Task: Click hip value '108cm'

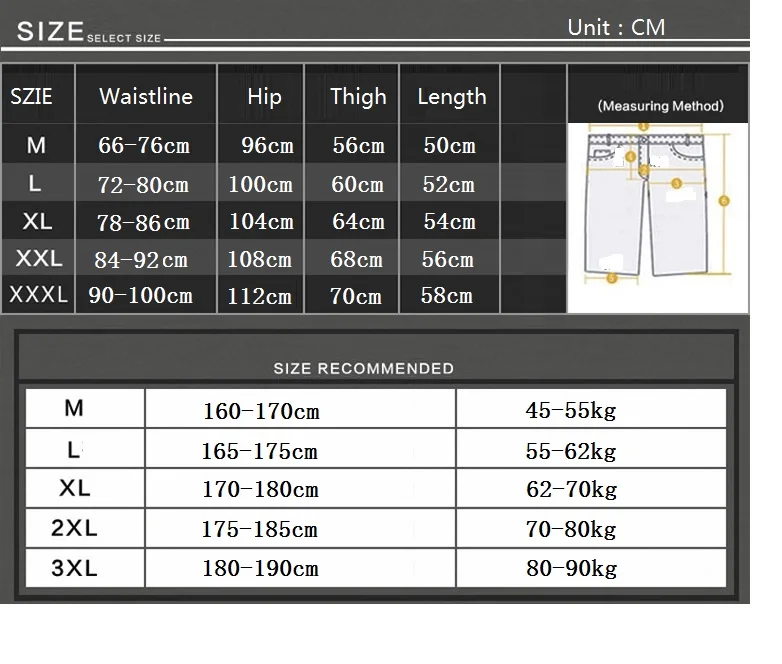Action: [259, 259]
